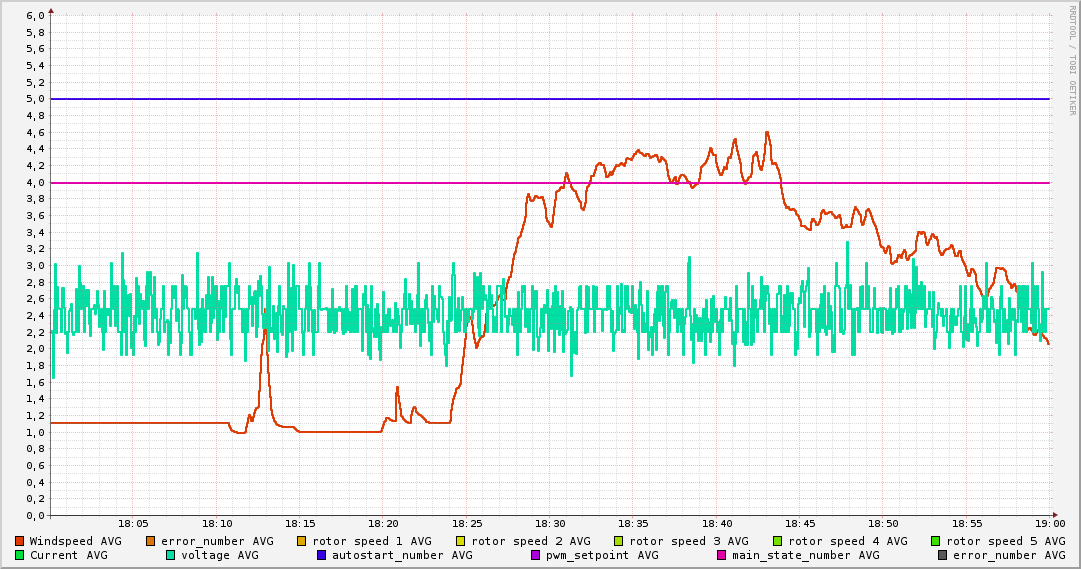Screen dimensions: 1081x569
Task: Select the rotor speed 4 AVG label
Action: click(x=848, y=541)
